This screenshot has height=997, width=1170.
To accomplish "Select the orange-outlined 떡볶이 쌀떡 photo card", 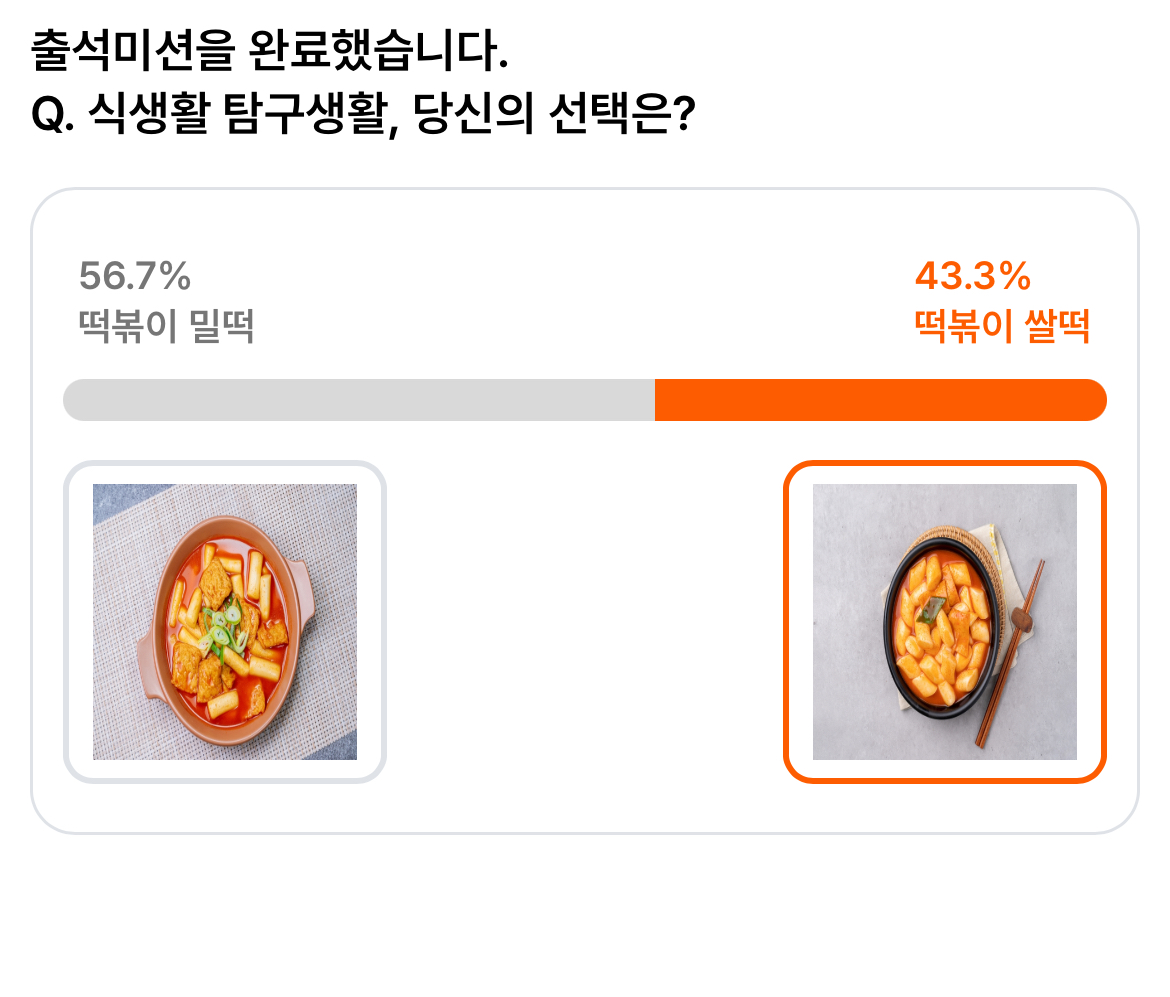I will [945, 622].
